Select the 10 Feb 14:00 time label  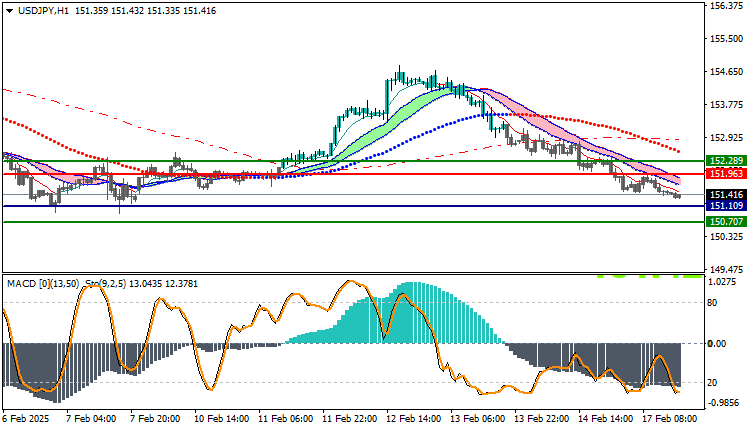click(x=221, y=419)
